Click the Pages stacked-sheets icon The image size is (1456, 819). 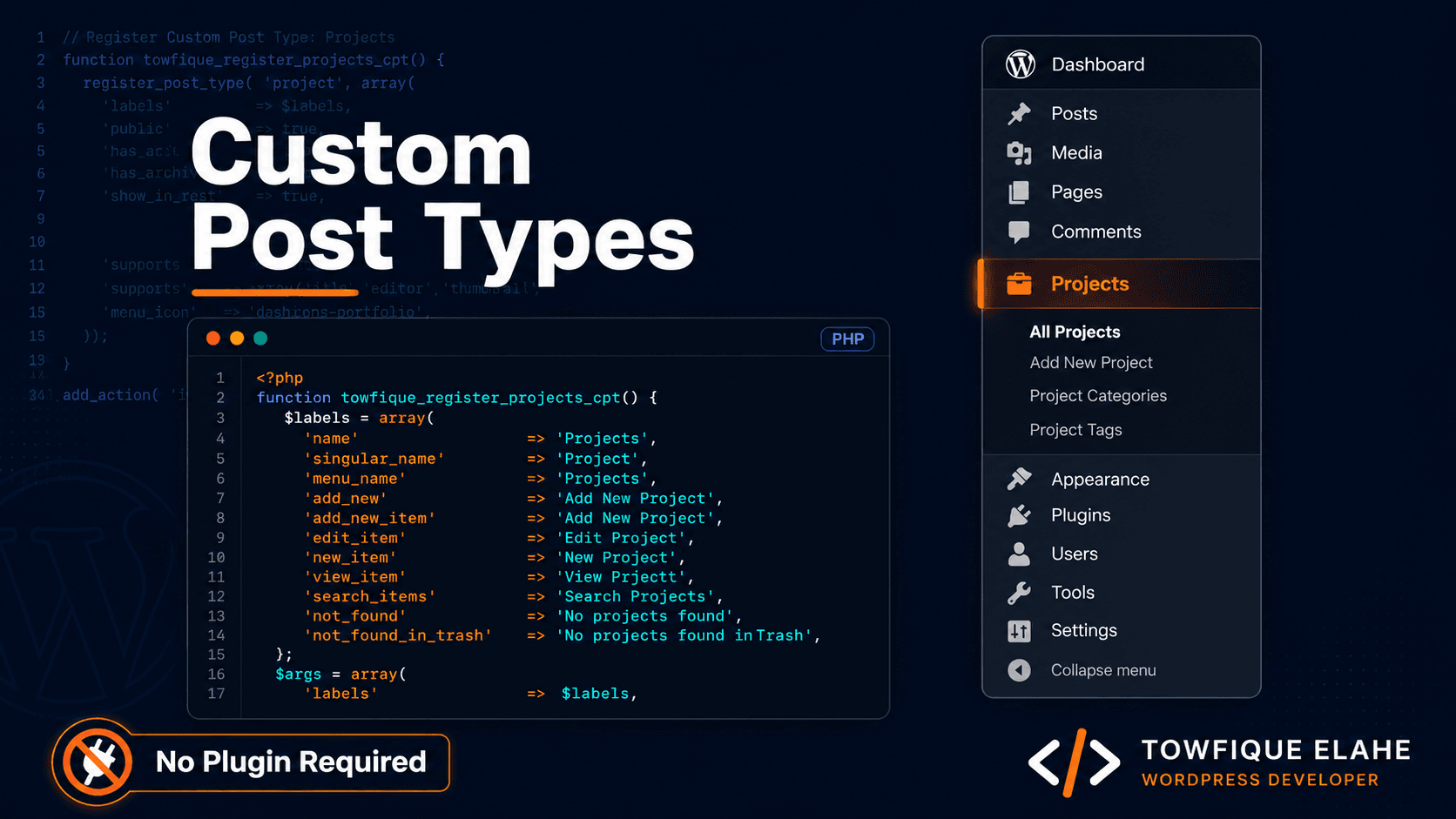pos(1019,192)
